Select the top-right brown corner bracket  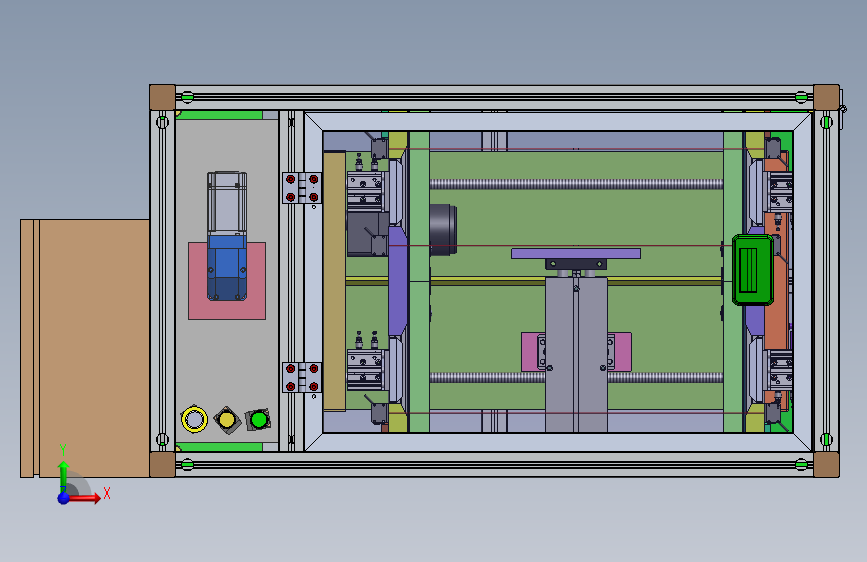coord(826,97)
